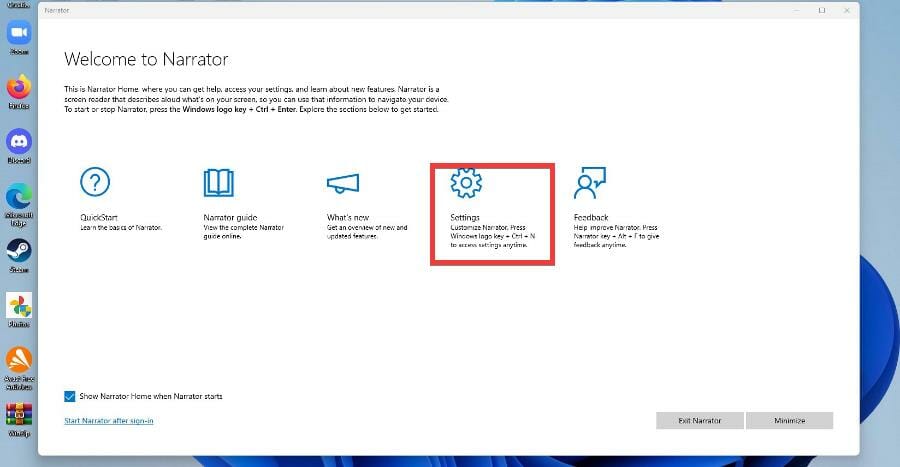
Task: Click the Minimize button at bottom right
Action: (x=789, y=421)
